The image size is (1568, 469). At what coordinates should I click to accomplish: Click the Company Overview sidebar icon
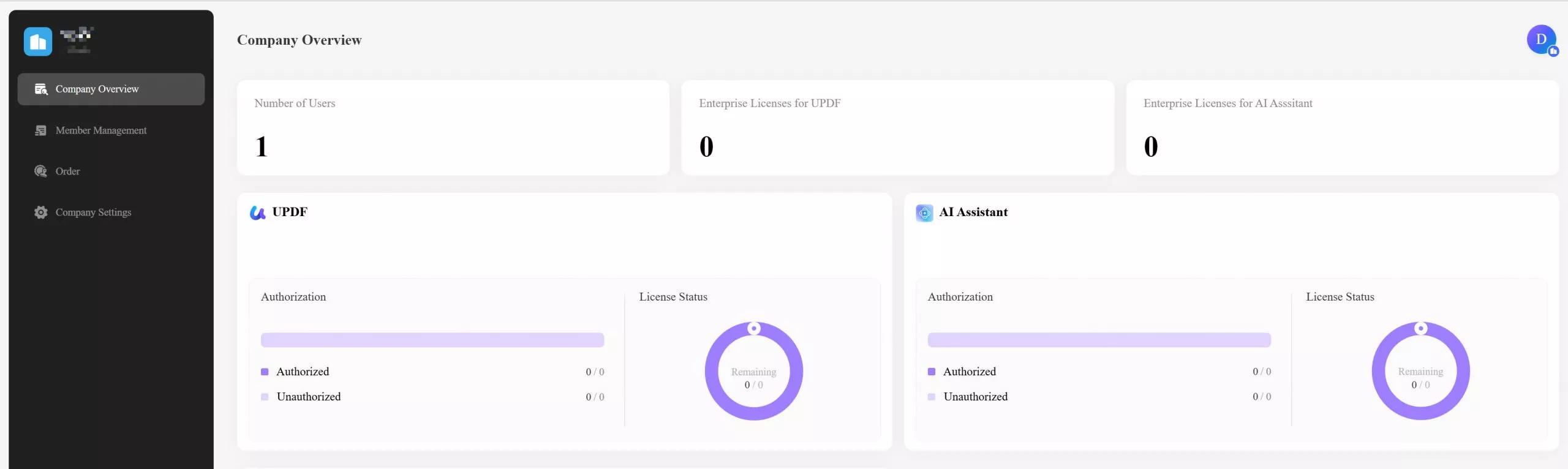[41, 89]
